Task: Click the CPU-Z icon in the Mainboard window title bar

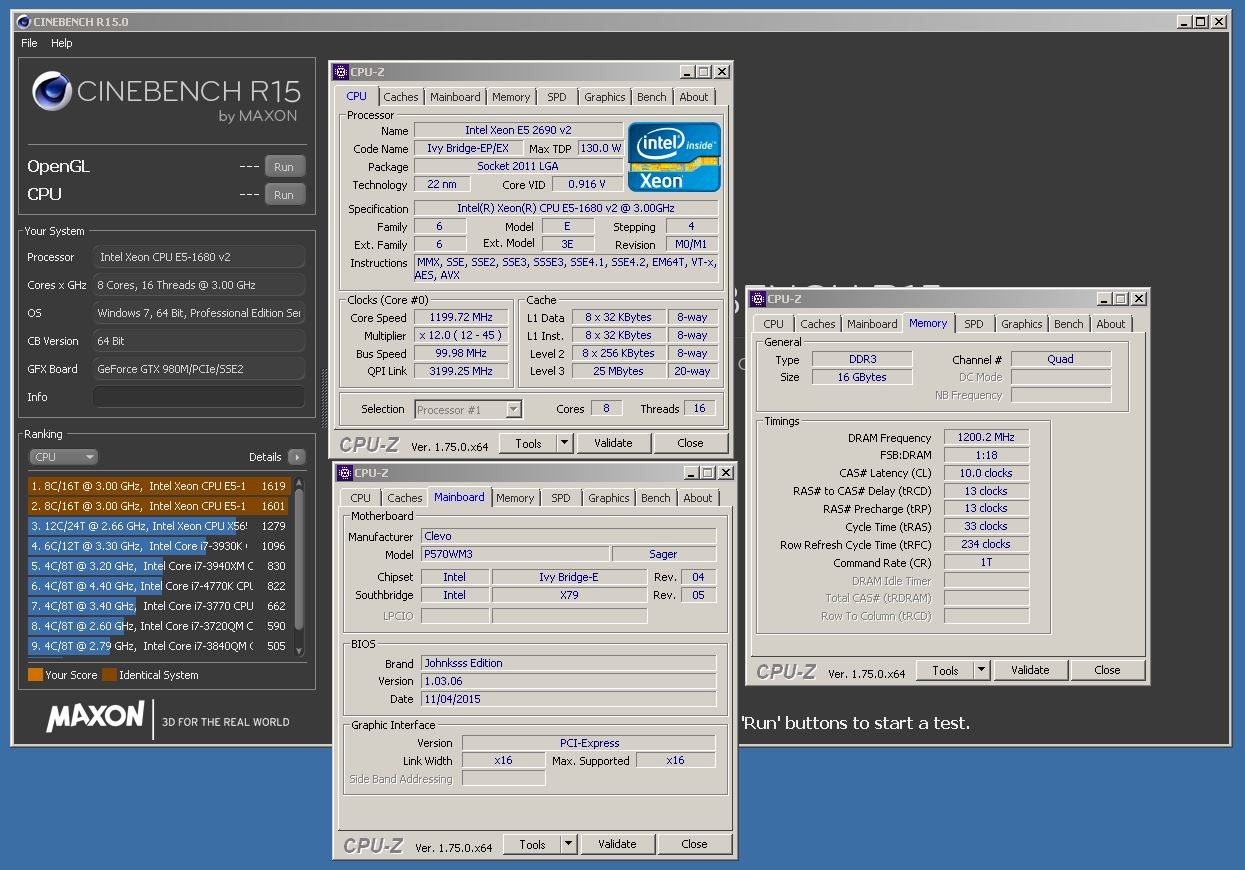Action: coord(345,473)
